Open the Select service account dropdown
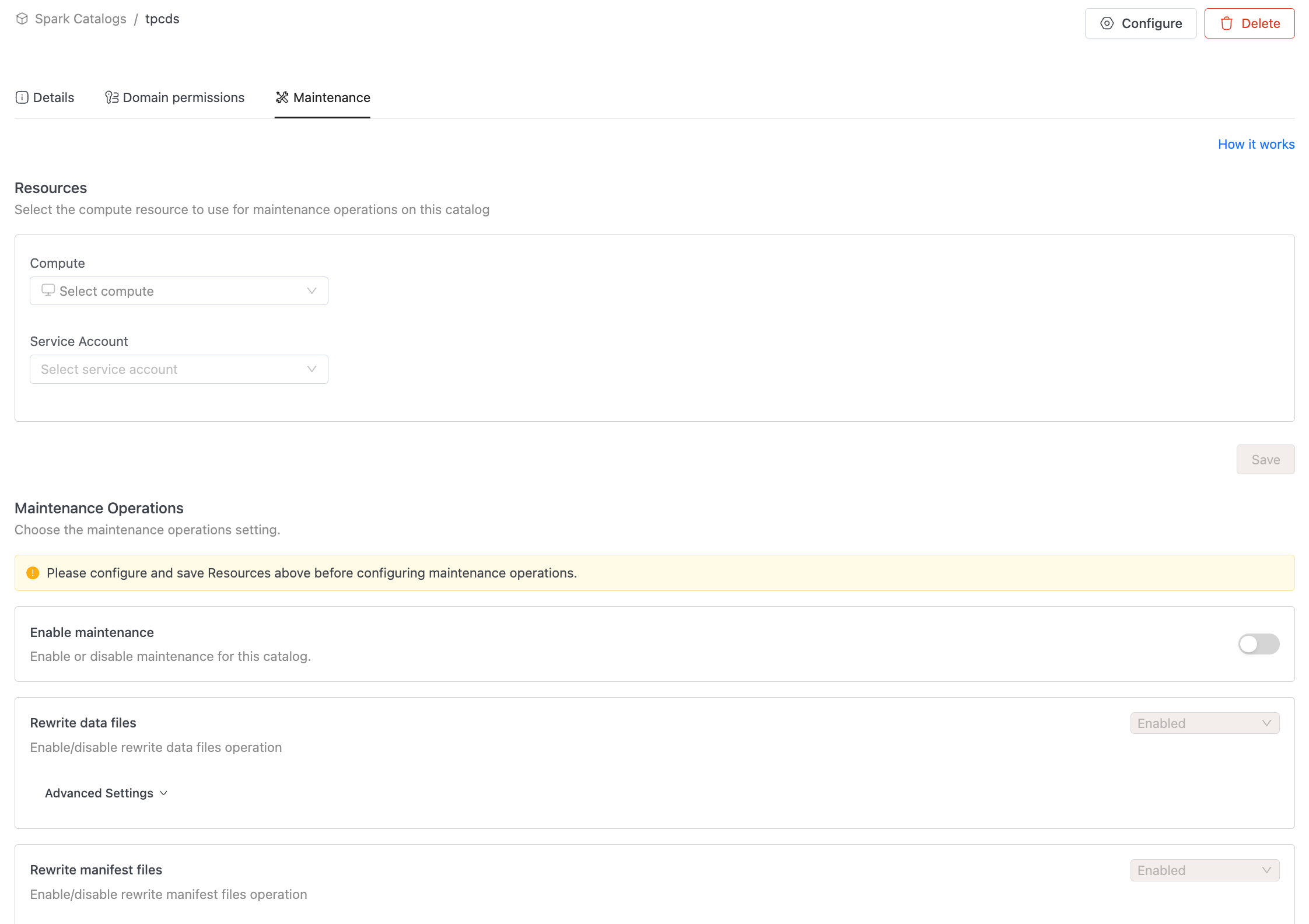 [x=178, y=369]
